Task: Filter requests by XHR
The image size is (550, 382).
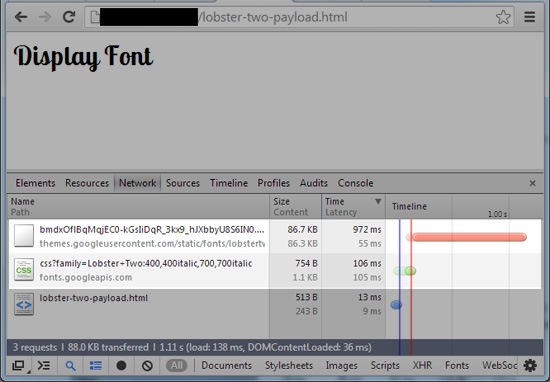Action: coord(422,366)
